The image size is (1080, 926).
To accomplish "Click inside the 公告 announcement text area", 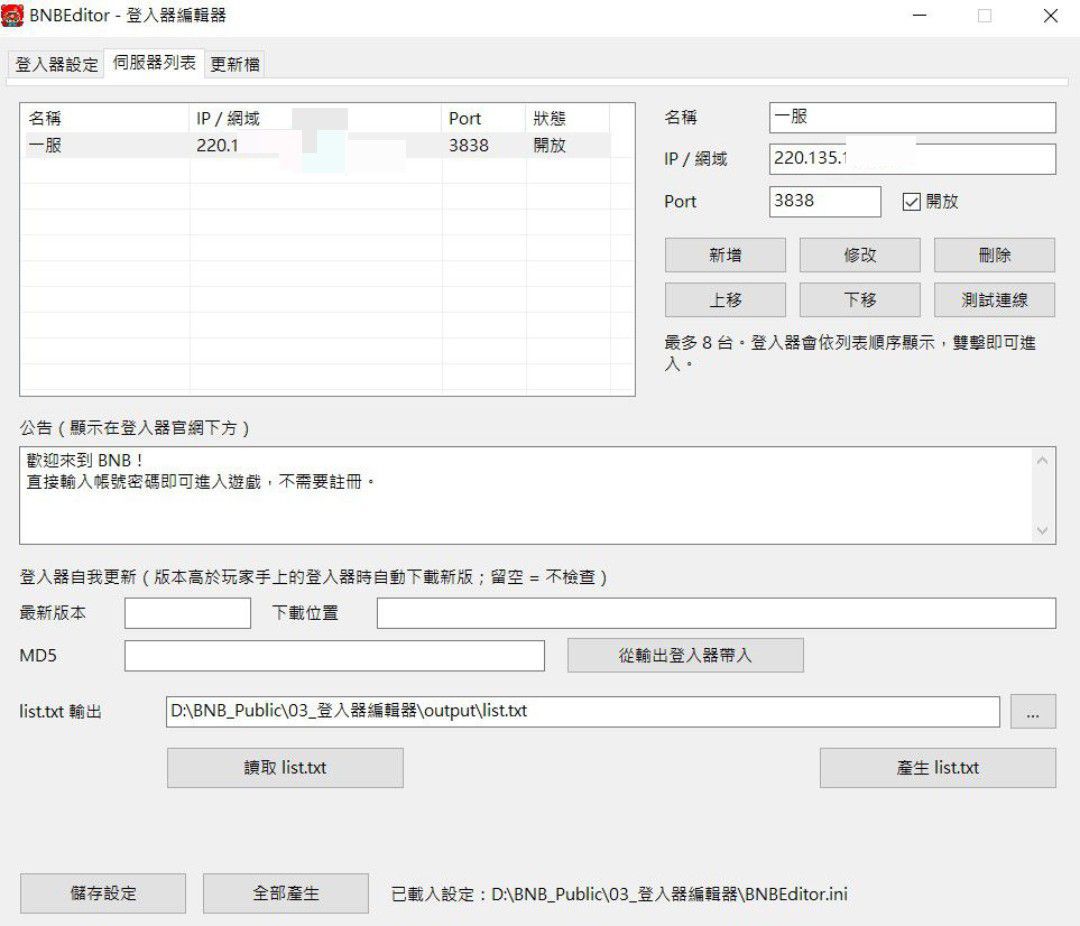I will (526, 495).
